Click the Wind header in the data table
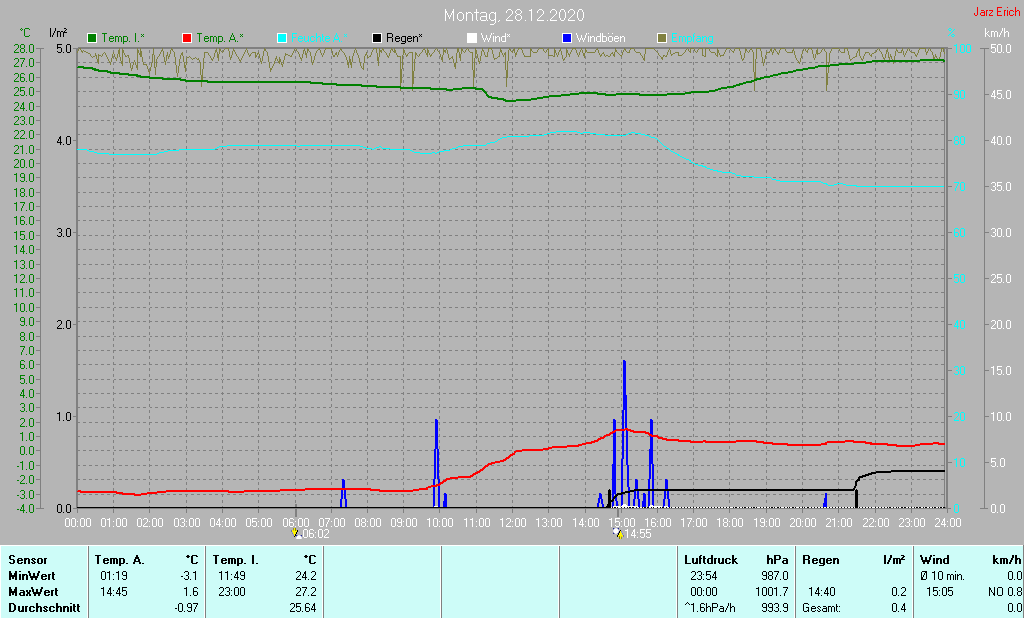1024x618 pixels. (934, 560)
